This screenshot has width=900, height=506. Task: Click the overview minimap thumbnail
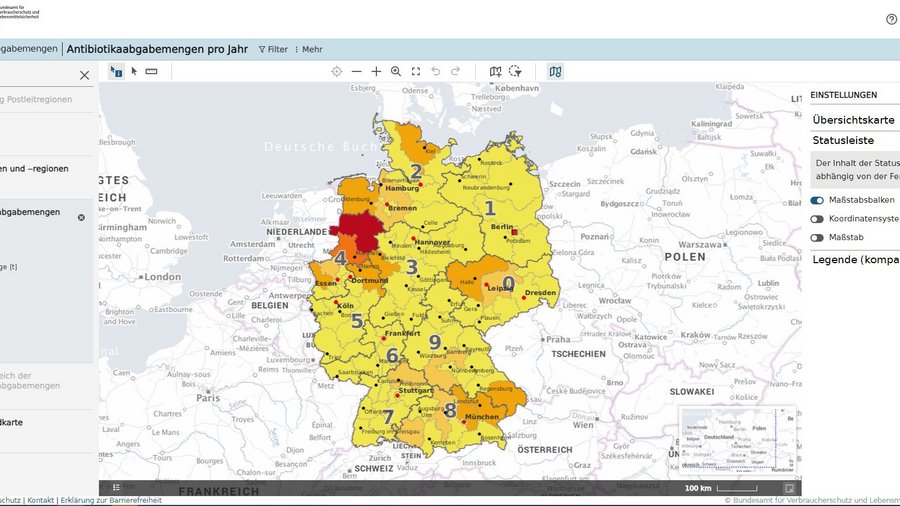[738, 439]
